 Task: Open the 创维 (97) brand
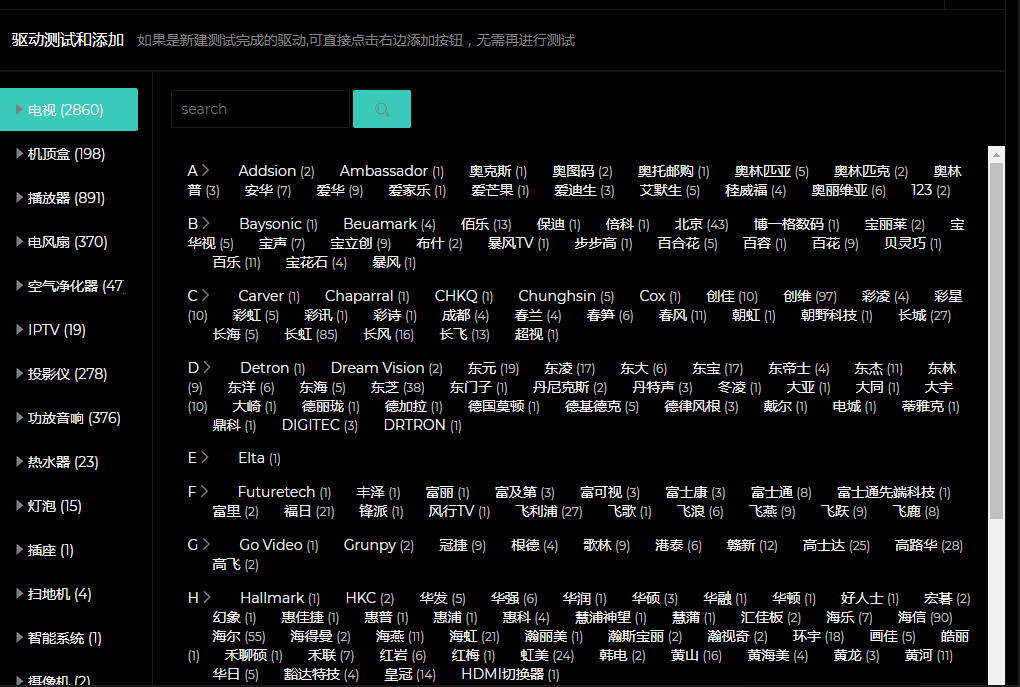(x=810, y=296)
